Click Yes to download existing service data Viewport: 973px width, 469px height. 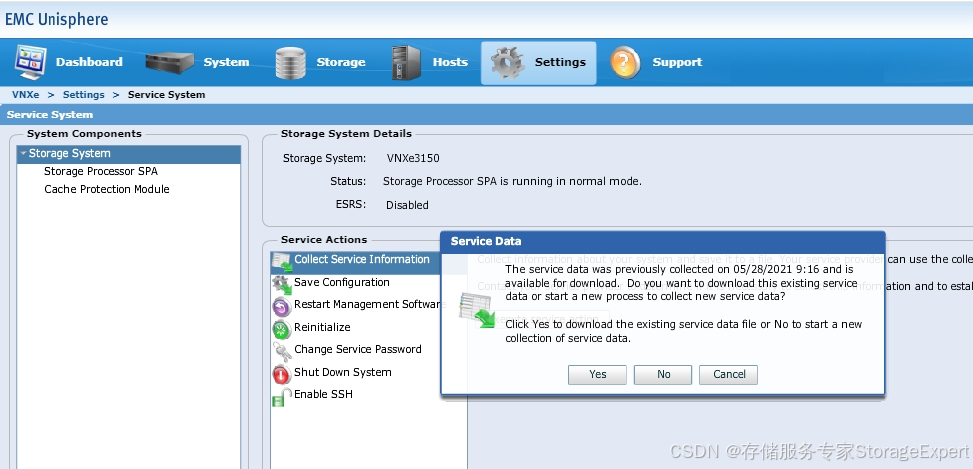[x=598, y=375]
